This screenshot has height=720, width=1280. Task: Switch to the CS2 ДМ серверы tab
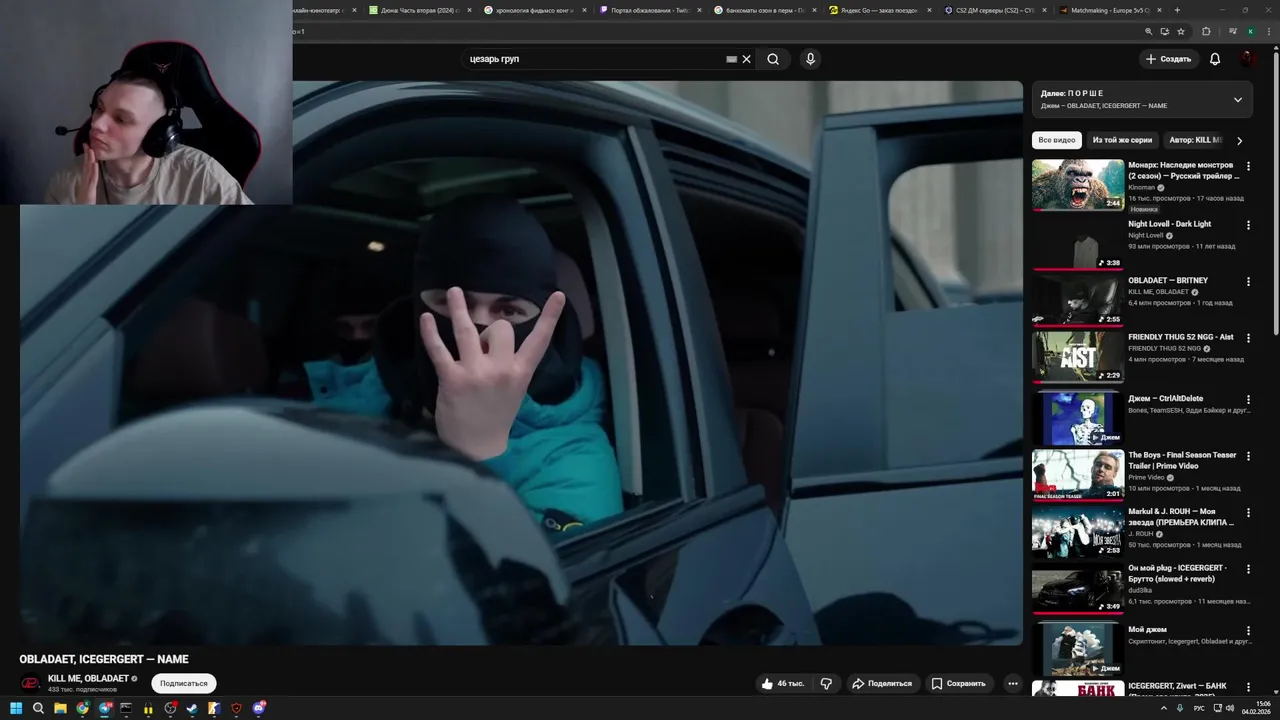(995, 10)
